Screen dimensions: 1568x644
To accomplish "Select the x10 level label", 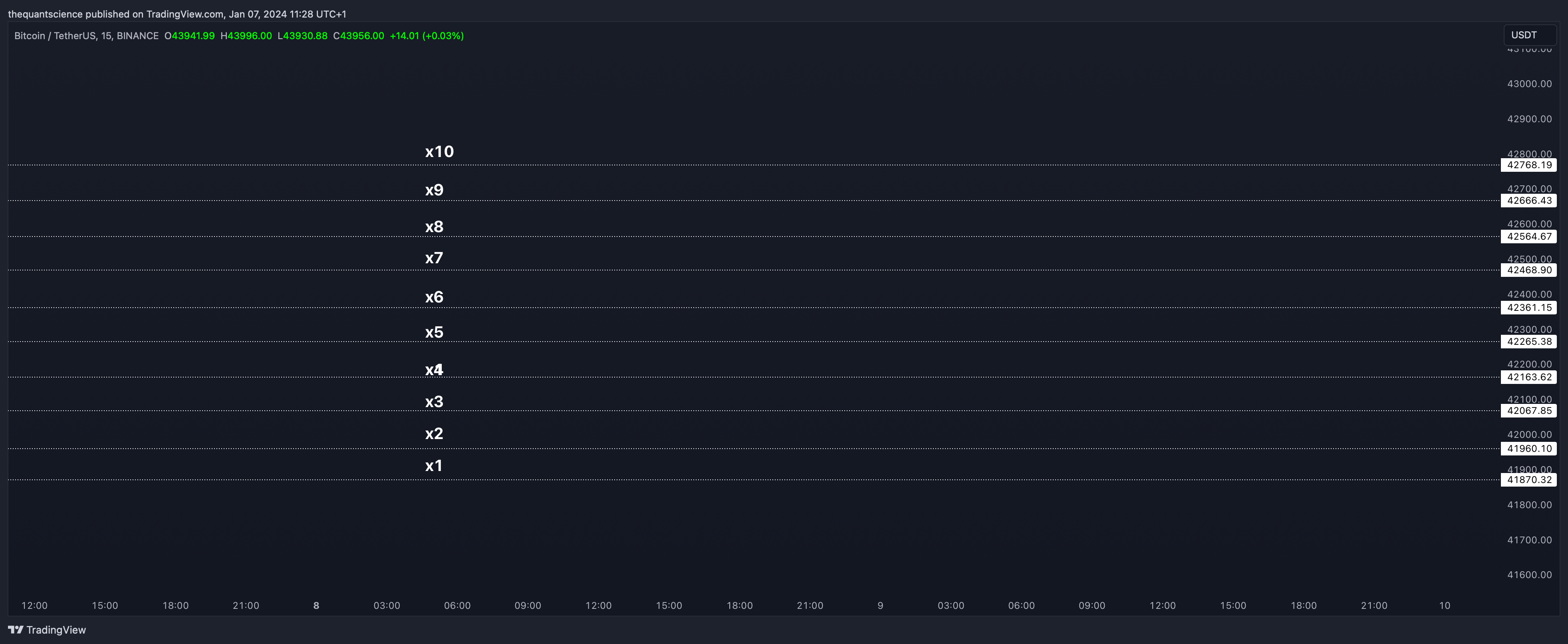I will [x=439, y=151].
